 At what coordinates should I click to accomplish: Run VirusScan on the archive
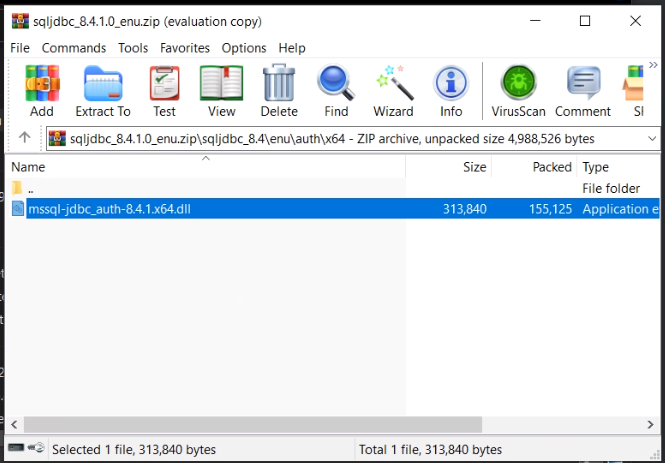(518, 91)
